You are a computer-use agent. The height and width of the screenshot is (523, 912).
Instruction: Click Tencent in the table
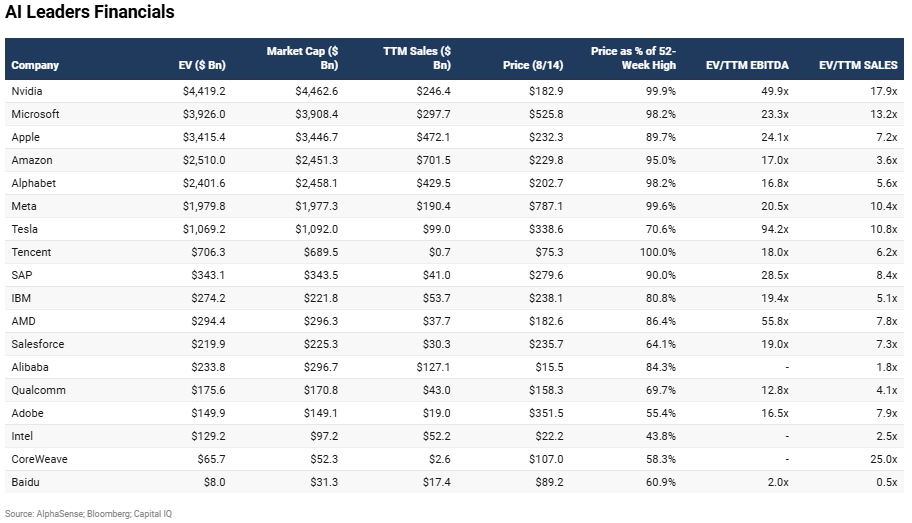coord(31,252)
